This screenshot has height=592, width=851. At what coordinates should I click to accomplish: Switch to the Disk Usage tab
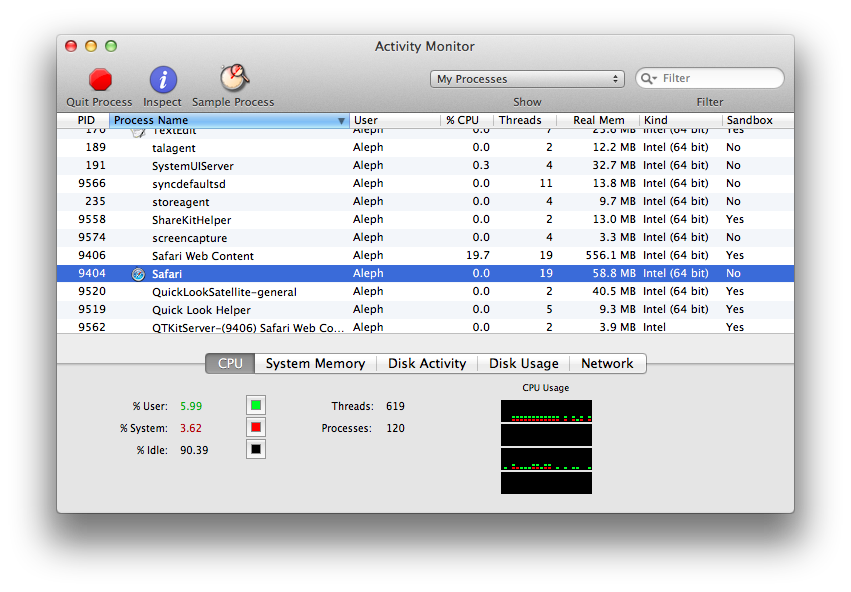524,364
